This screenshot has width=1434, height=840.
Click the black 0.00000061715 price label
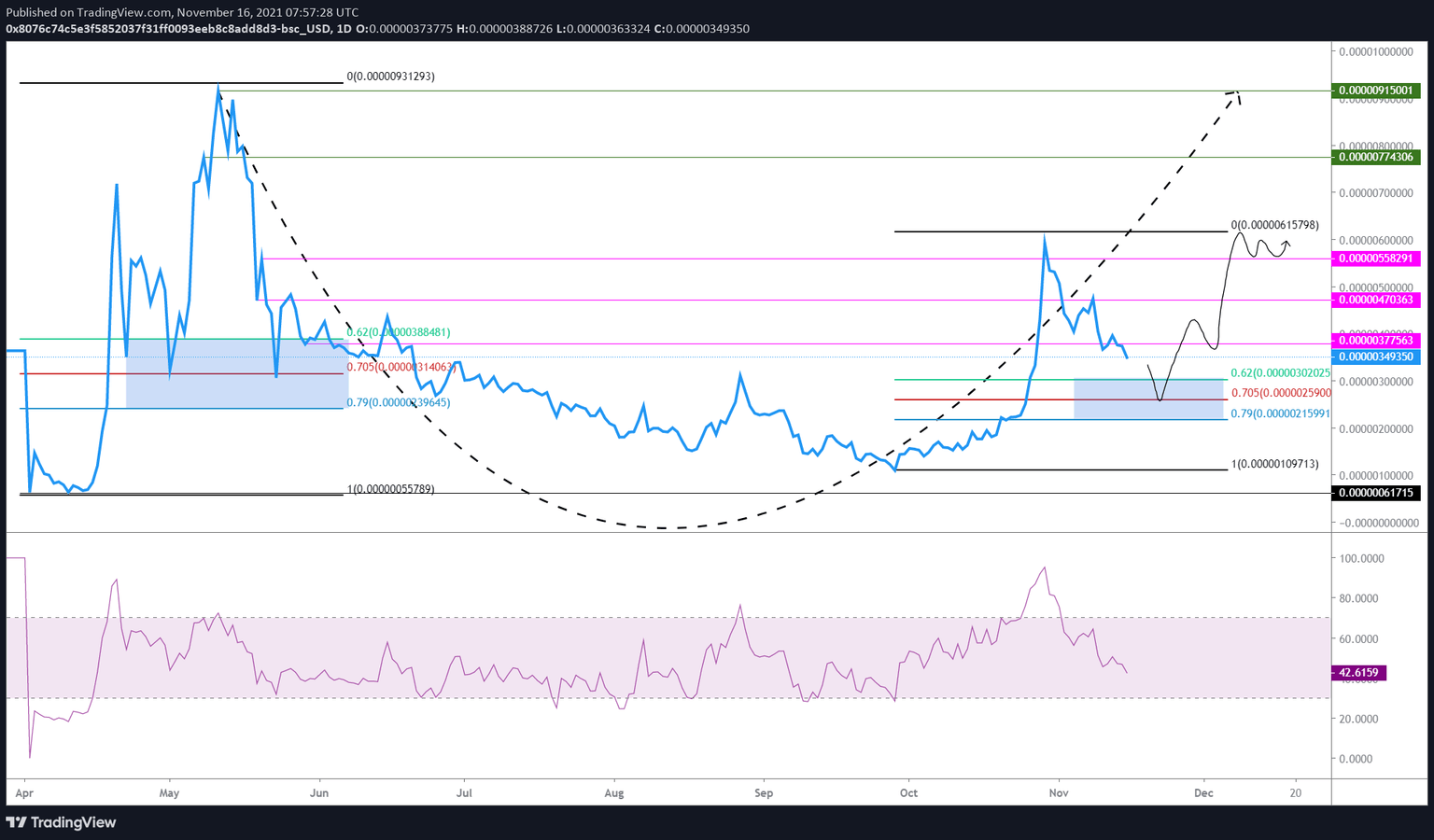click(1376, 493)
